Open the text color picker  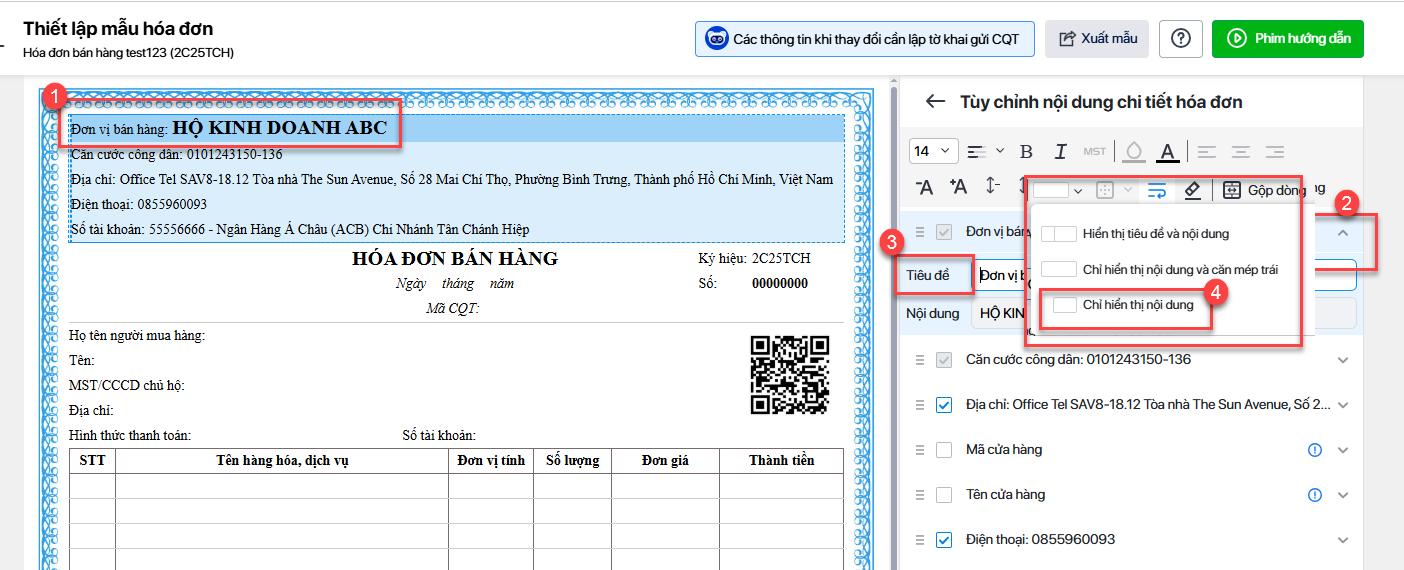coord(1166,152)
